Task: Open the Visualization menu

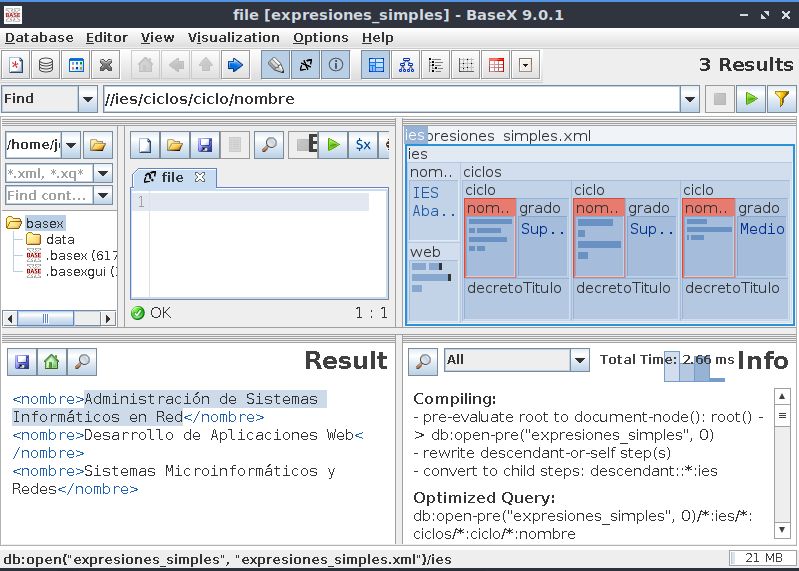Action: click(x=233, y=37)
